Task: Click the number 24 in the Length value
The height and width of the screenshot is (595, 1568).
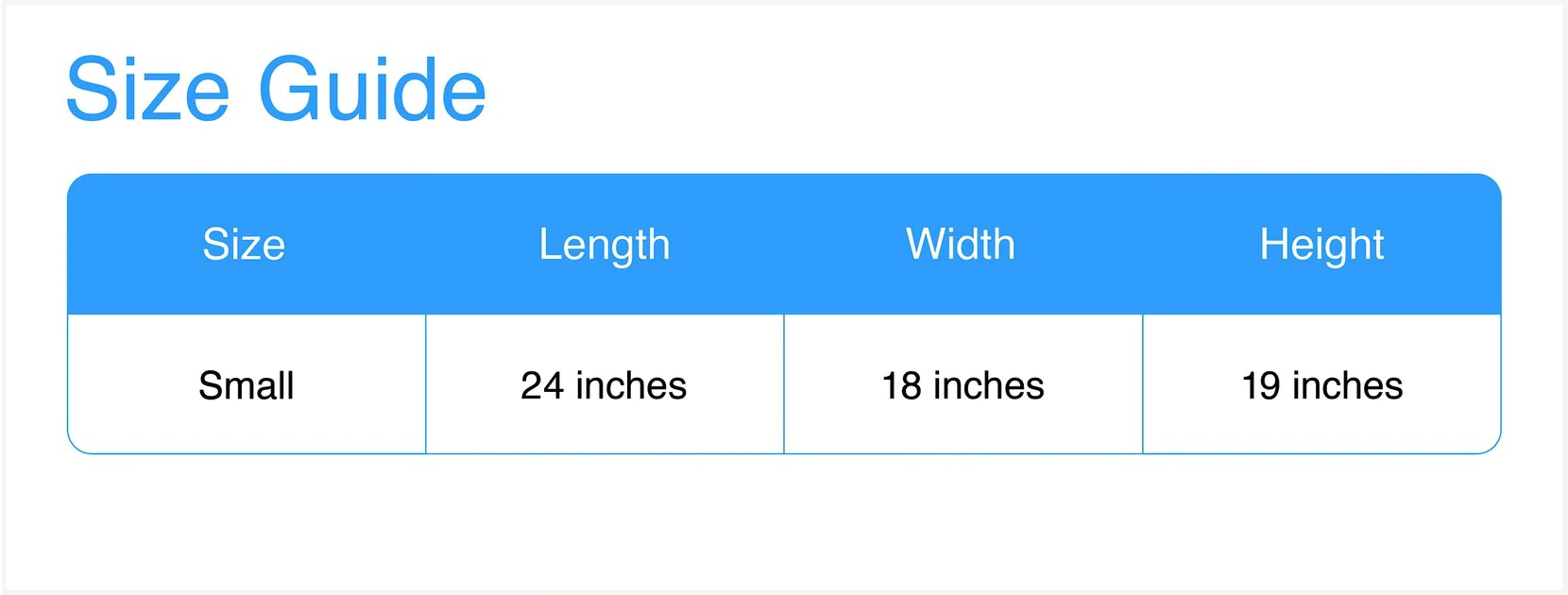Action: tap(542, 385)
